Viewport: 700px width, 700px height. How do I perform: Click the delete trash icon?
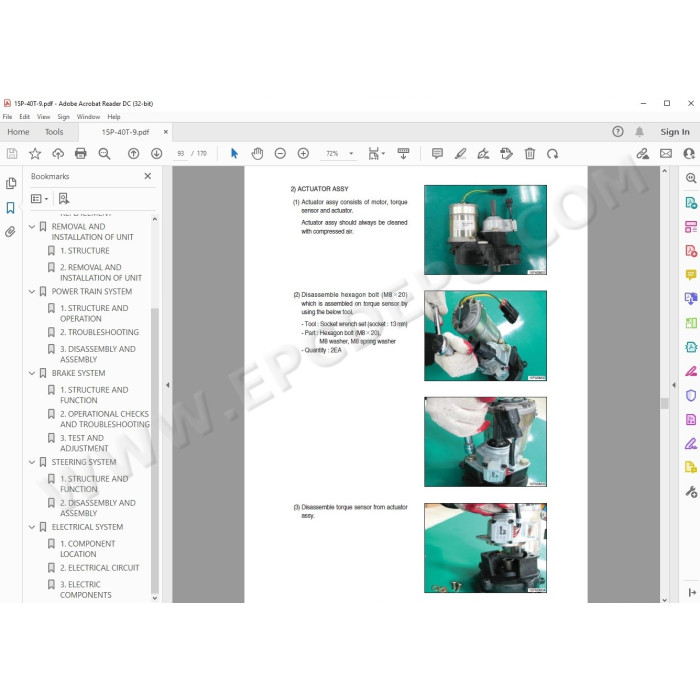coord(530,154)
